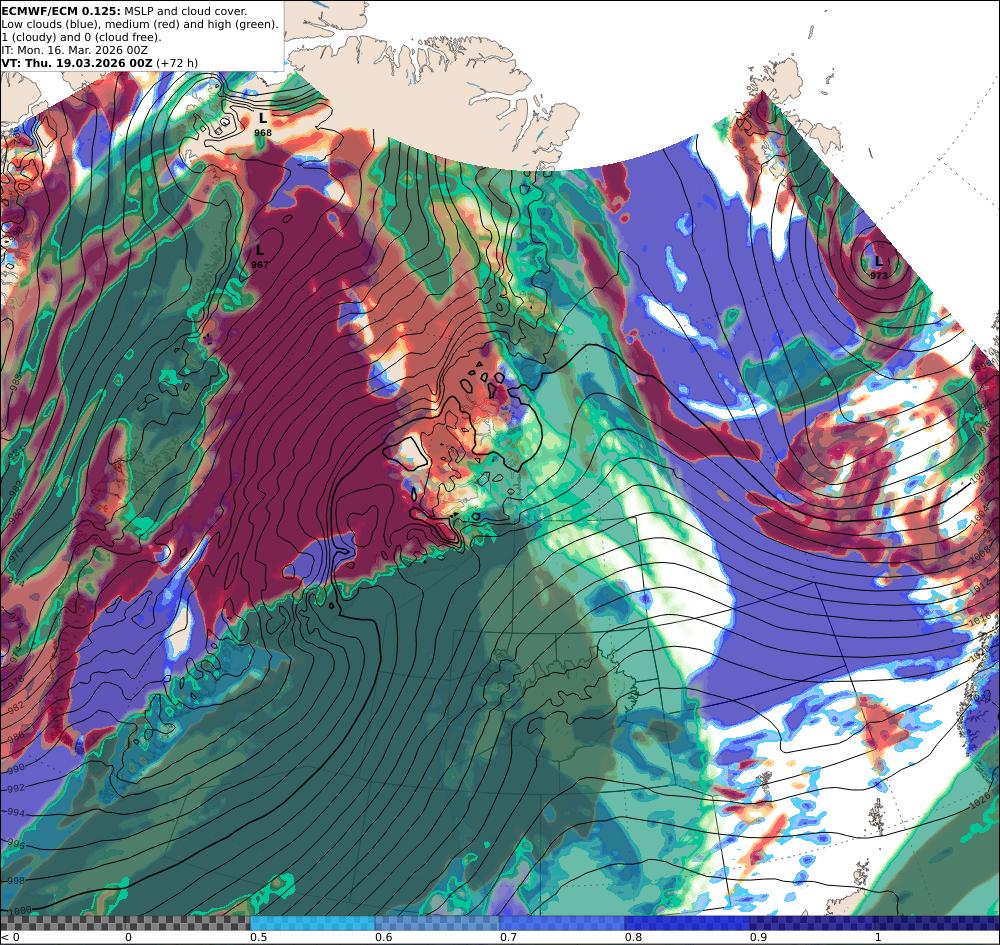Image resolution: width=1000 pixels, height=945 pixels.
Task: Click the 'ECMWF/ECM 0.125: MSLP and cloud cover' title line
Action: [x=124, y=11]
